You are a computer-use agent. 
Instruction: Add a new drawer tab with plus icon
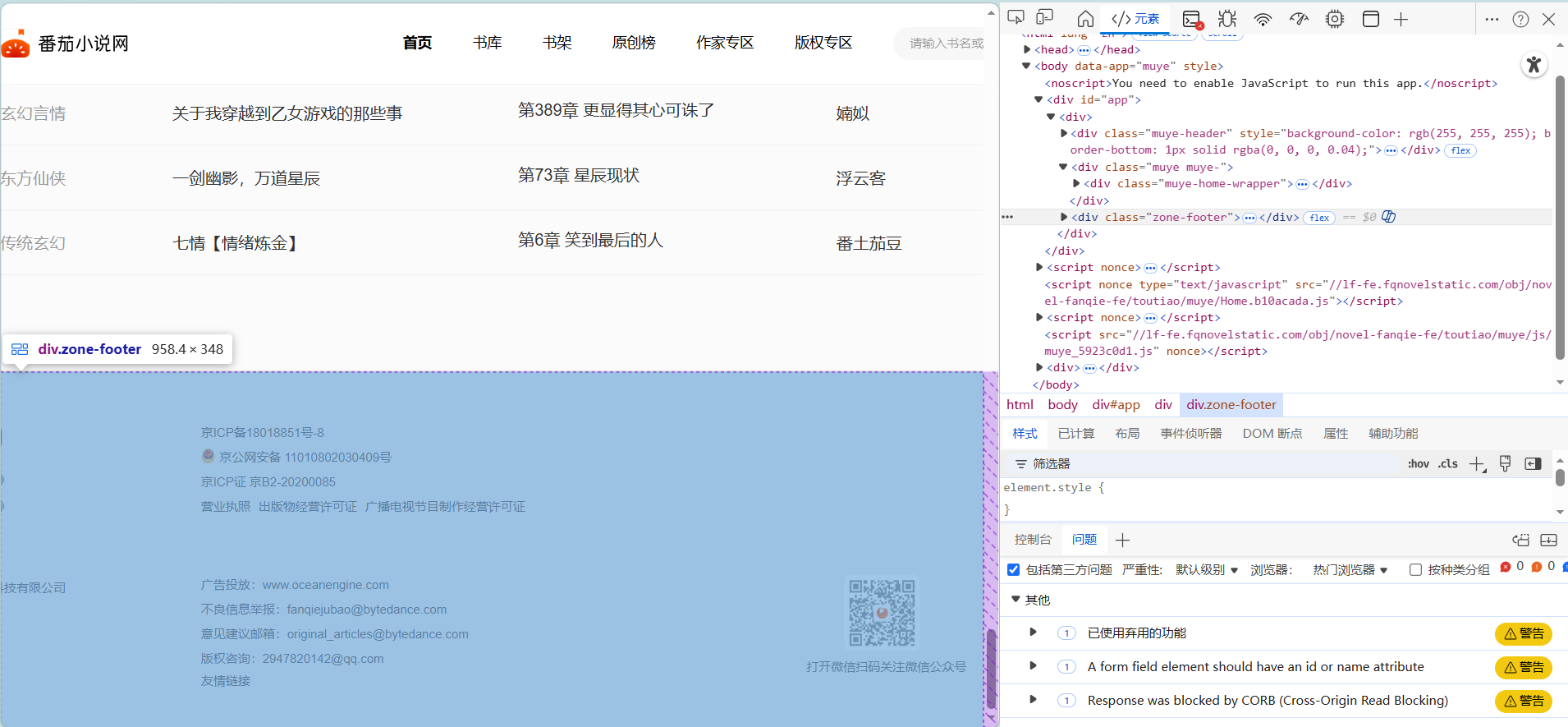(1123, 540)
